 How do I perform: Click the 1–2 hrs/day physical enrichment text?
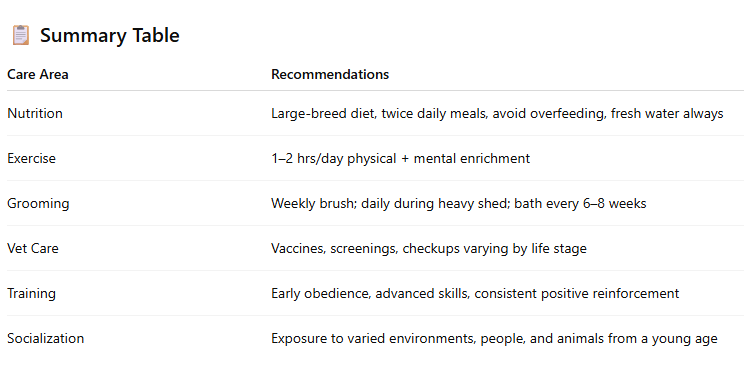(400, 158)
